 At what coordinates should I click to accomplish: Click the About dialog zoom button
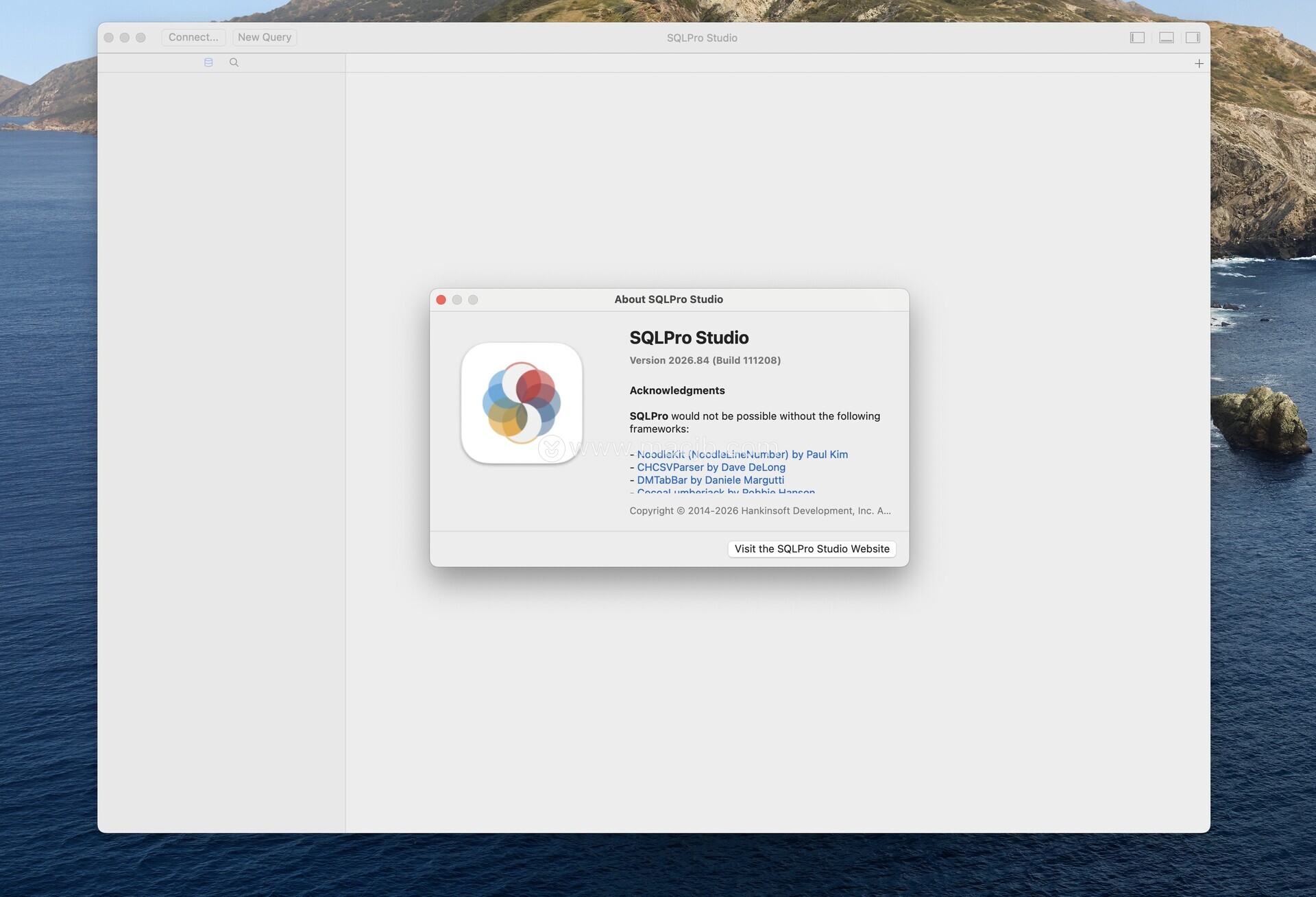point(473,300)
